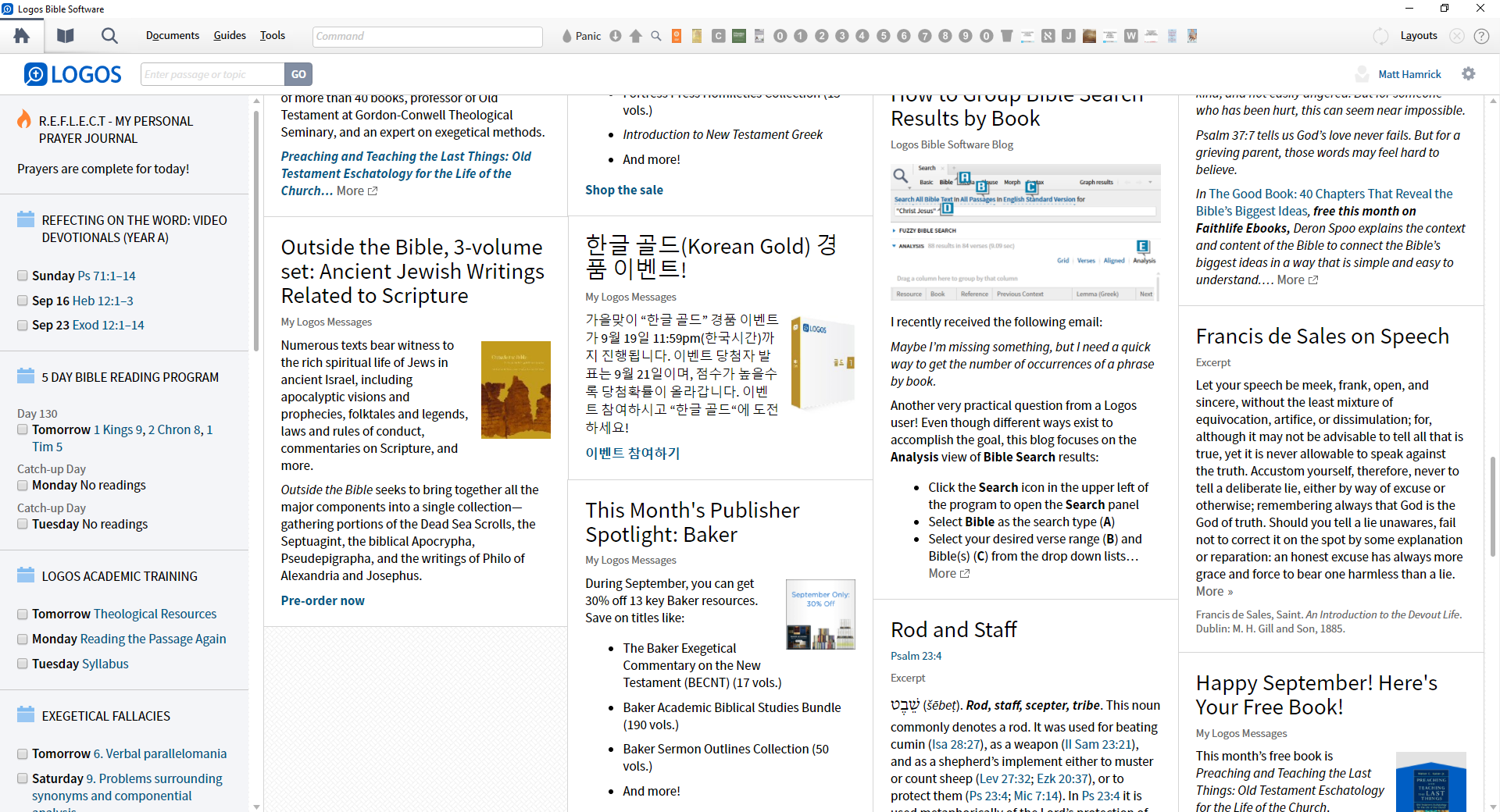Open shortcut number 7
1500x812 pixels.
pyautogui.click(x=925, y=36)
